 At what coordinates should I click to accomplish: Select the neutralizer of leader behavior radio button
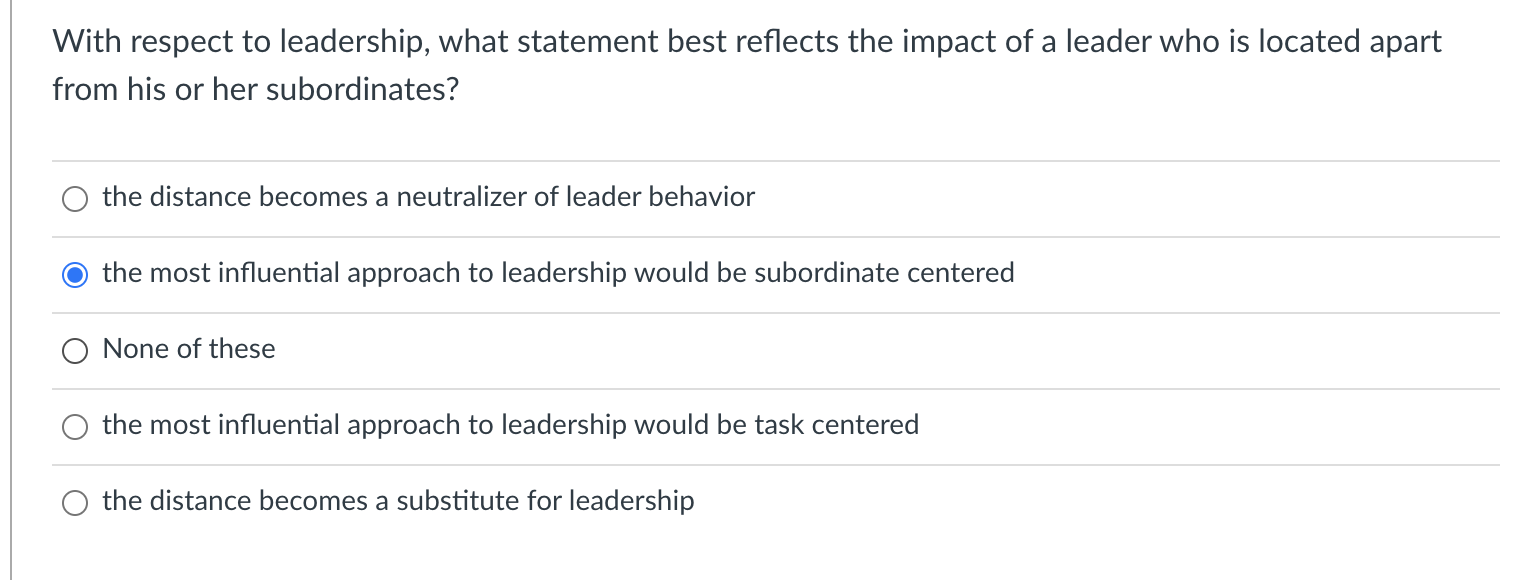(x=75, y=199)
